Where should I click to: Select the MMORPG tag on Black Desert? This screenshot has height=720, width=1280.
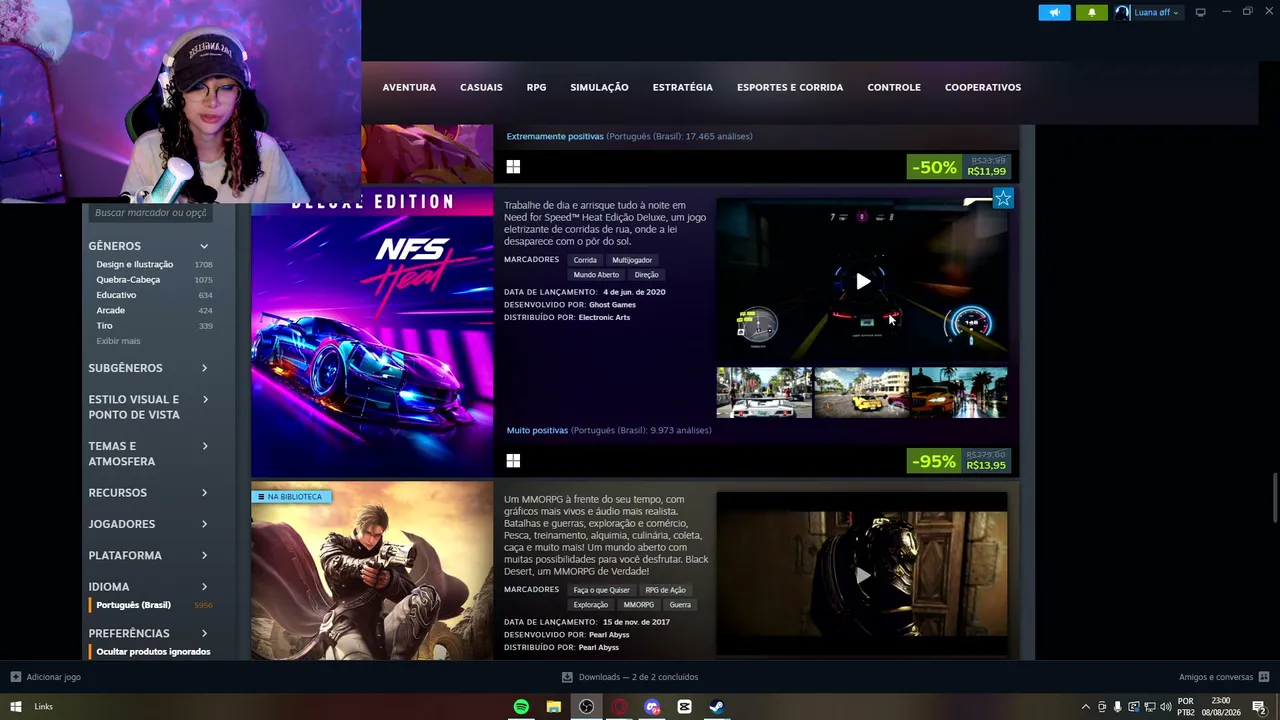(639, 605)
